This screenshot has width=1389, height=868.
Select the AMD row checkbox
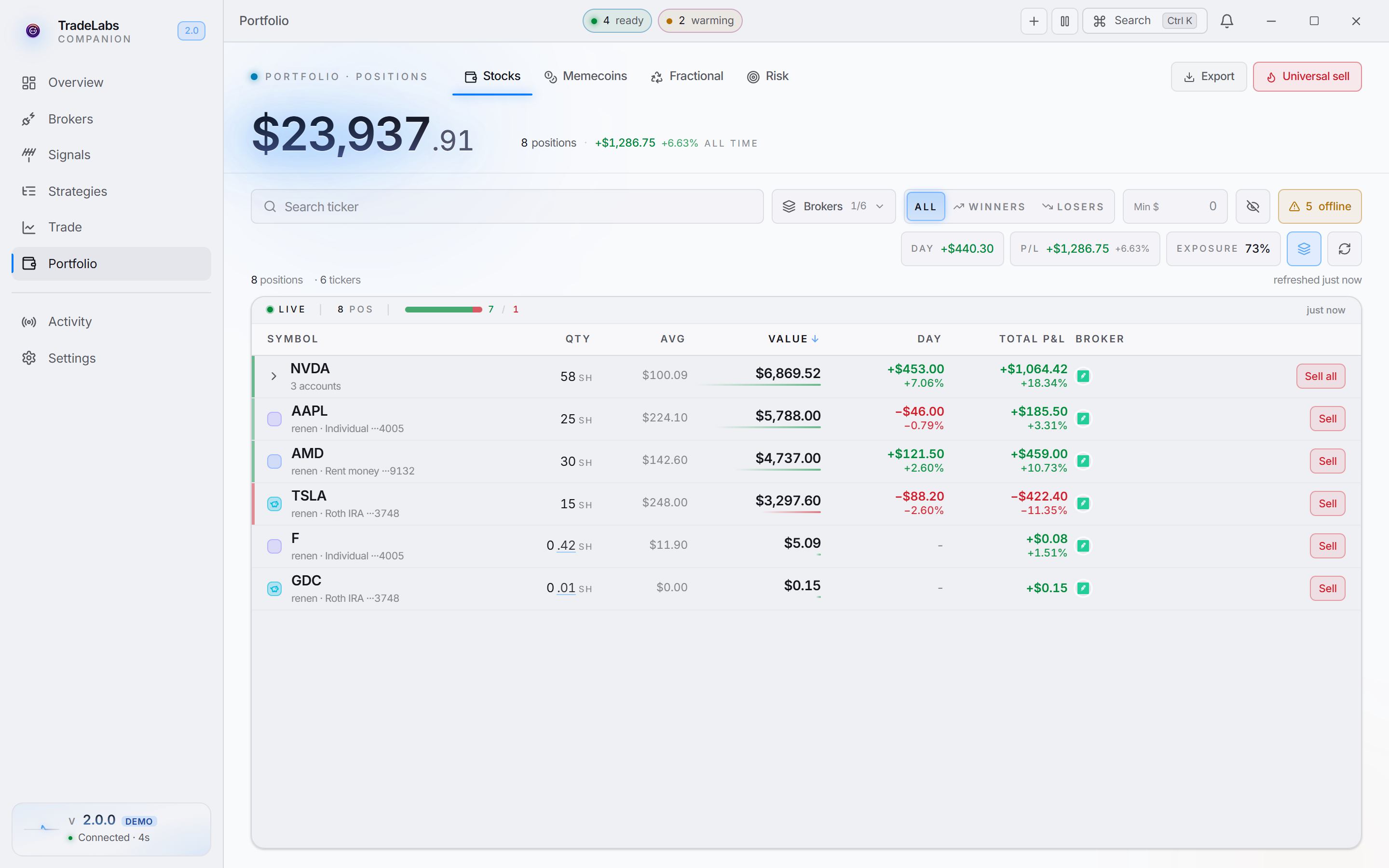[x=274, y=461]
